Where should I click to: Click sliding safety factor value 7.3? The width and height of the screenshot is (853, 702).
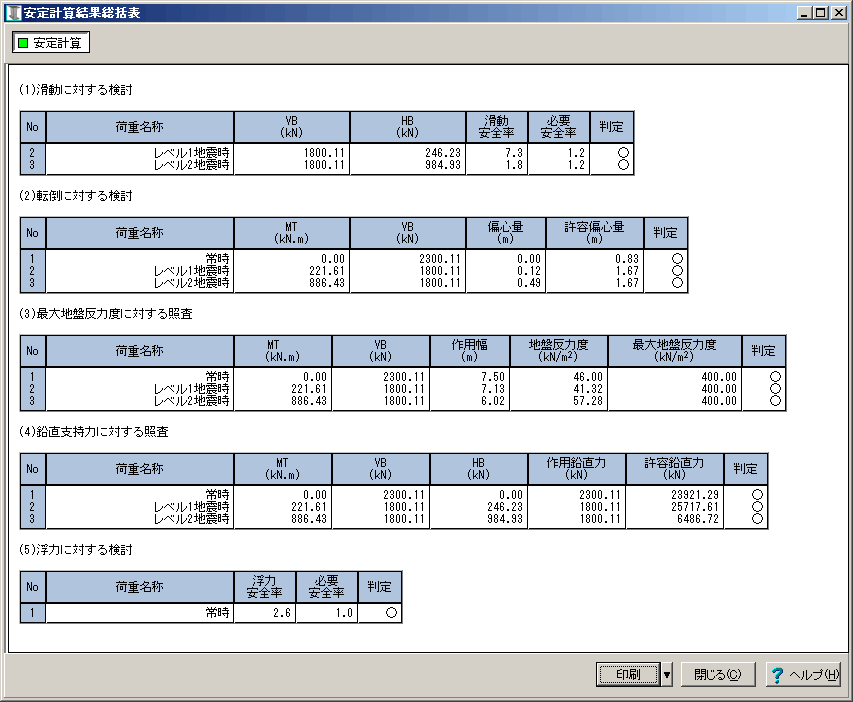pyautogui.click(x=514, y=153)
